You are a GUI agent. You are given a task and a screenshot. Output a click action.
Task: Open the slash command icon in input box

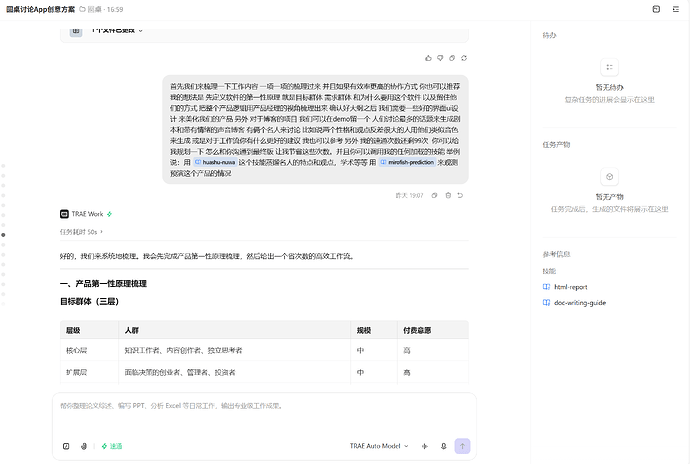click(x=66, y=446)
